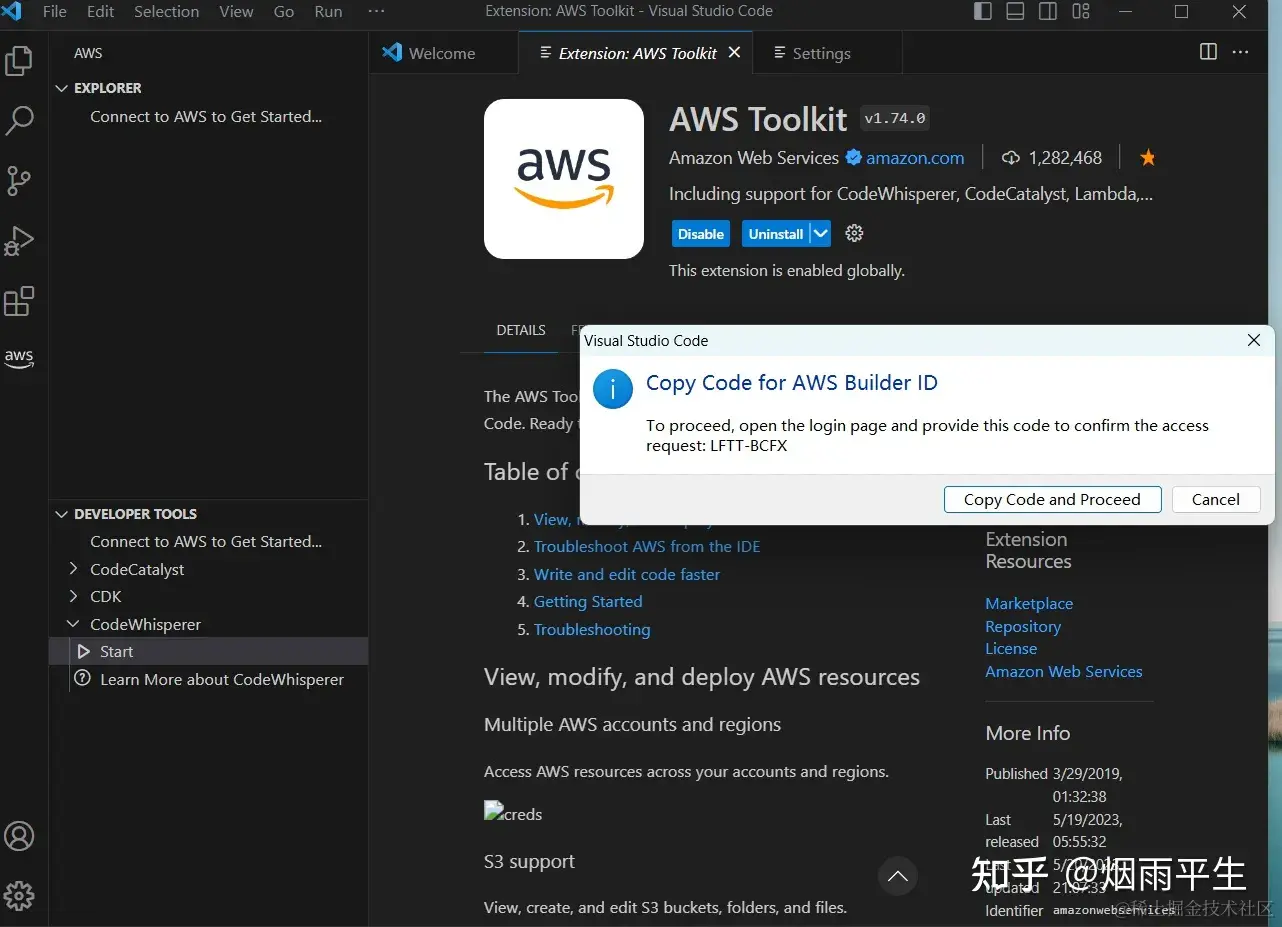Collapse the DEVELOPER TOOLS section

[x=62, y=514]
